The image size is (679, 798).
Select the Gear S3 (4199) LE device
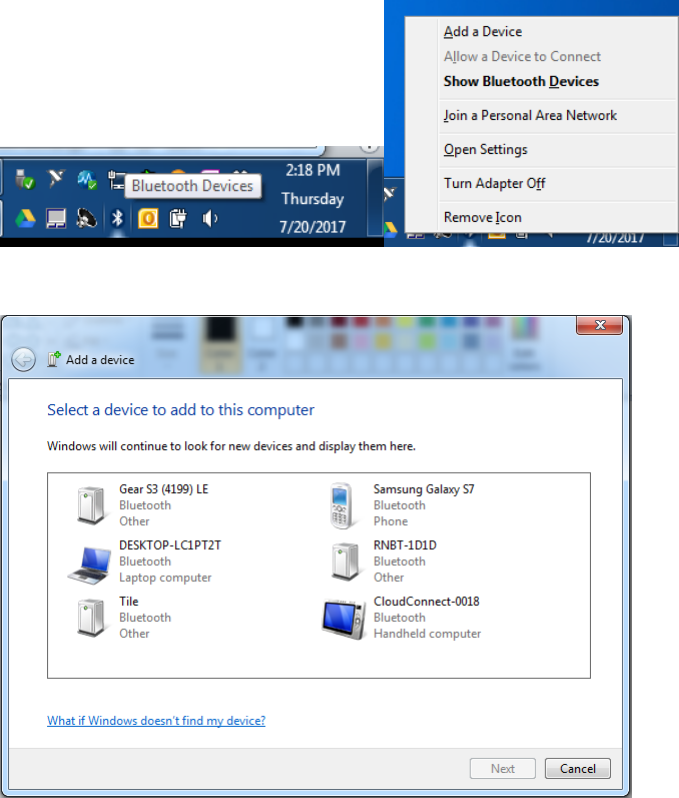pos(143,505)
